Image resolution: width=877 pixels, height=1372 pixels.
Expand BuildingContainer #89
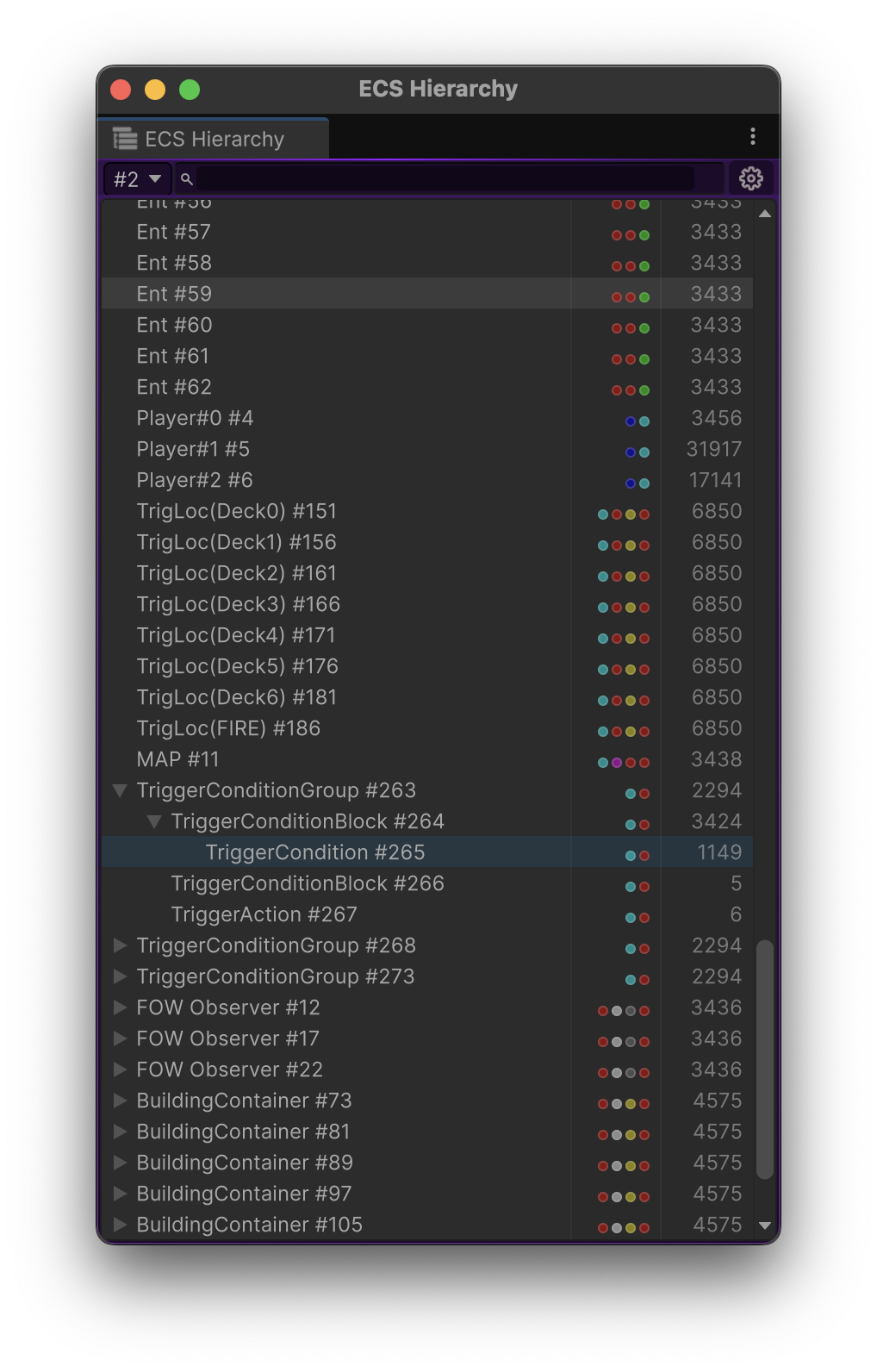tap(121, 1163)
